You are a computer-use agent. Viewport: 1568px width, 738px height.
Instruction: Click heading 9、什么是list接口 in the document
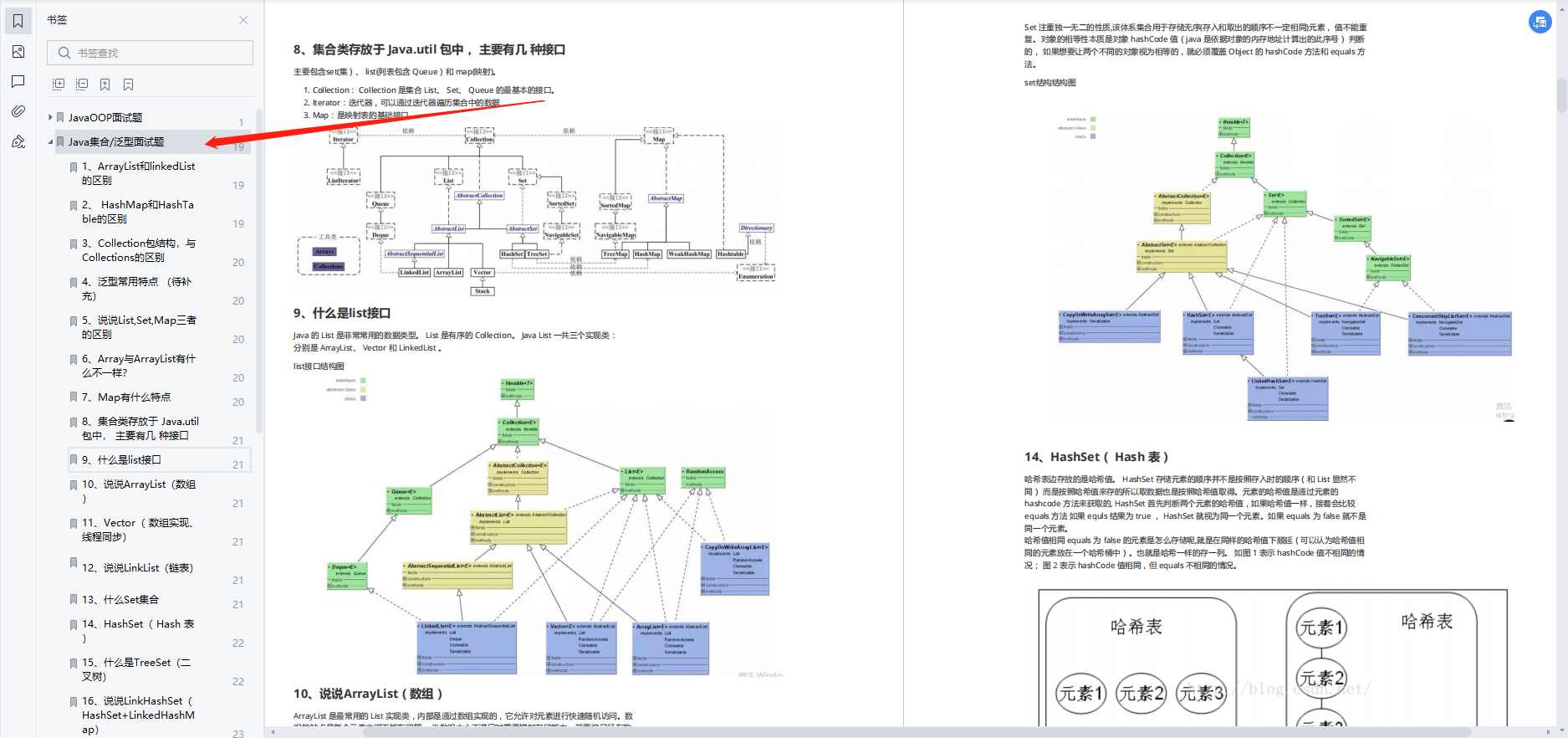tap(342, 313)
